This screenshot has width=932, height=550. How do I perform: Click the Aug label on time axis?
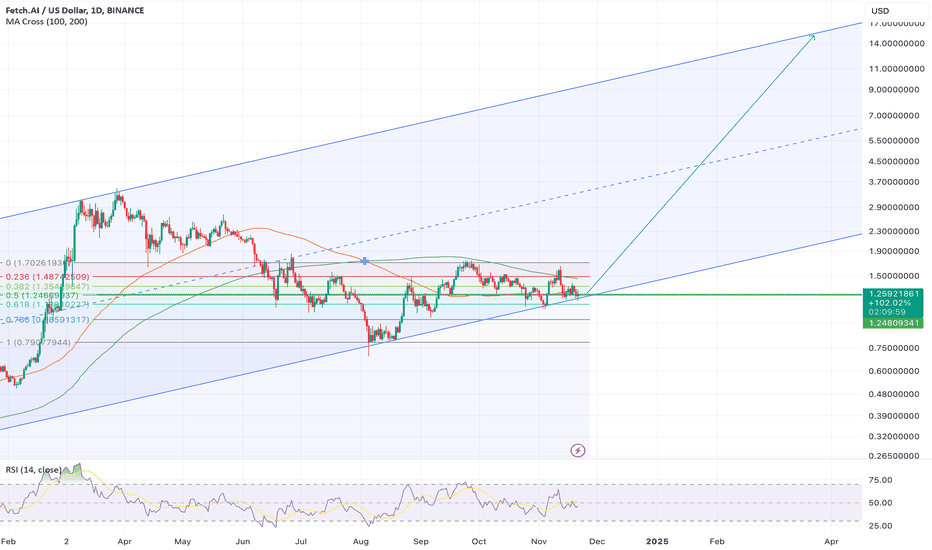(x=361, y=542)
